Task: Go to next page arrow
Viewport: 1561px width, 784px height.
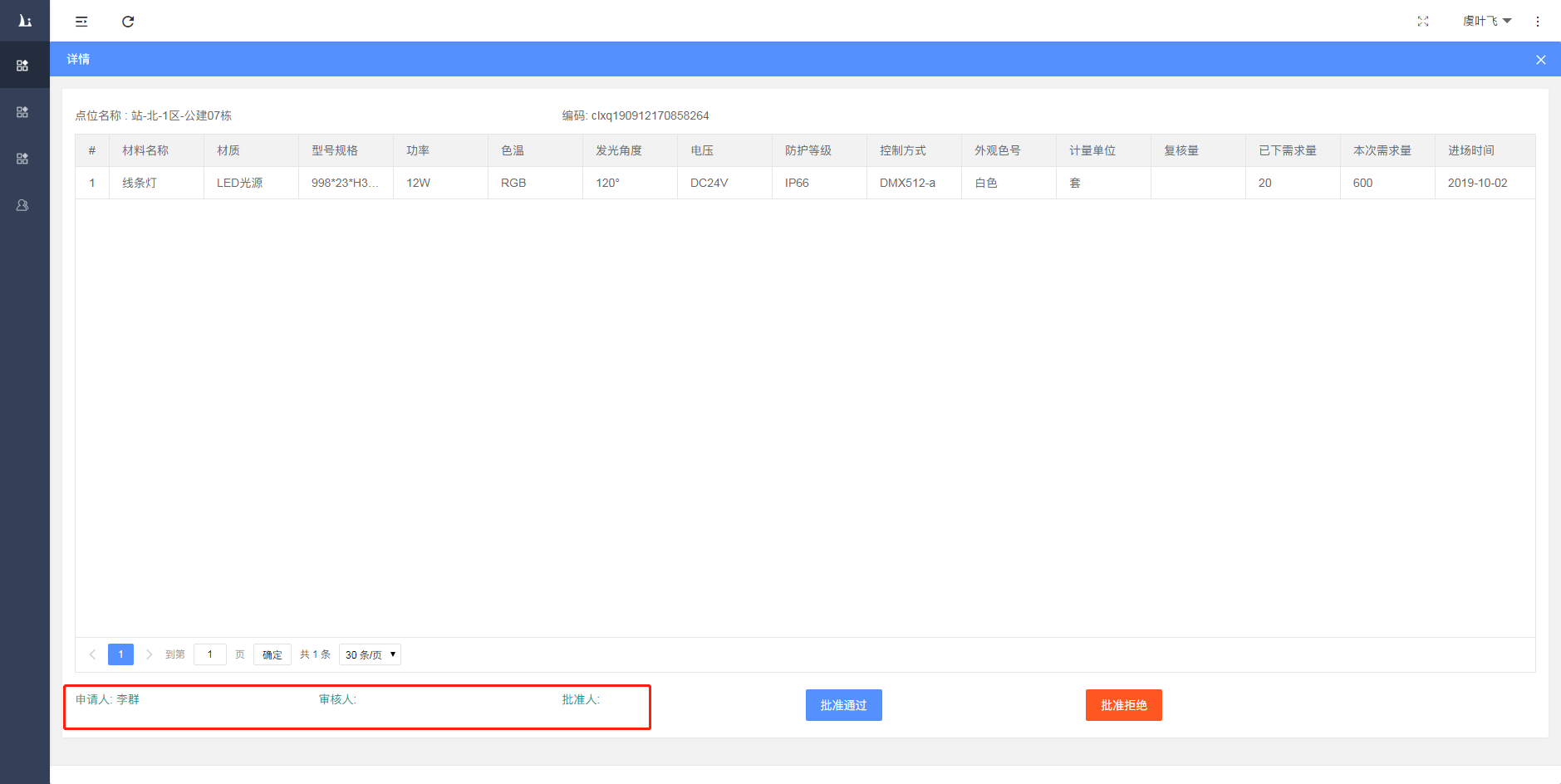Action: pyautogui.click(x=150, y=654)
